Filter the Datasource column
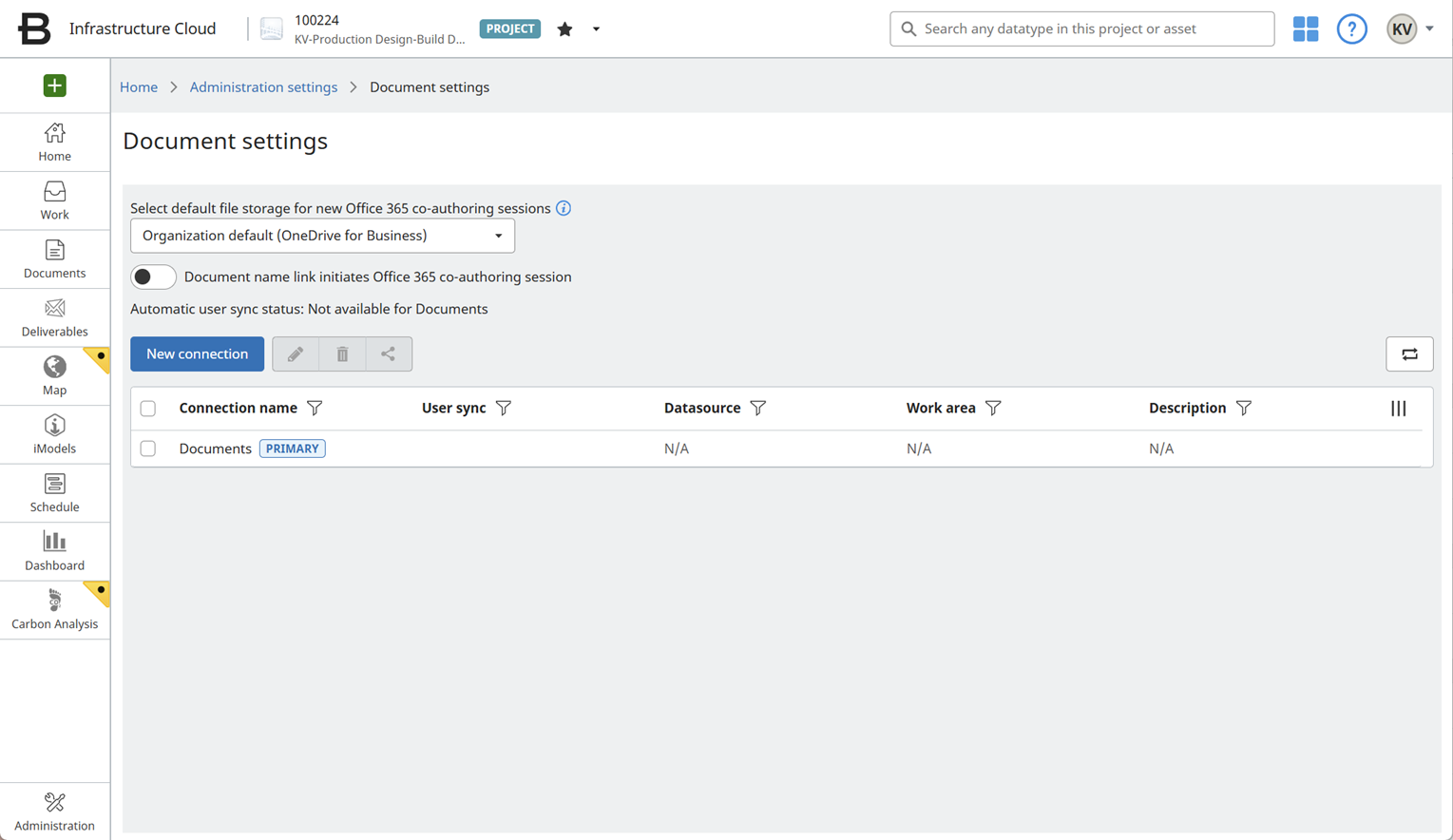Screen dimensions: 1453x840 (x=758, y=408)
